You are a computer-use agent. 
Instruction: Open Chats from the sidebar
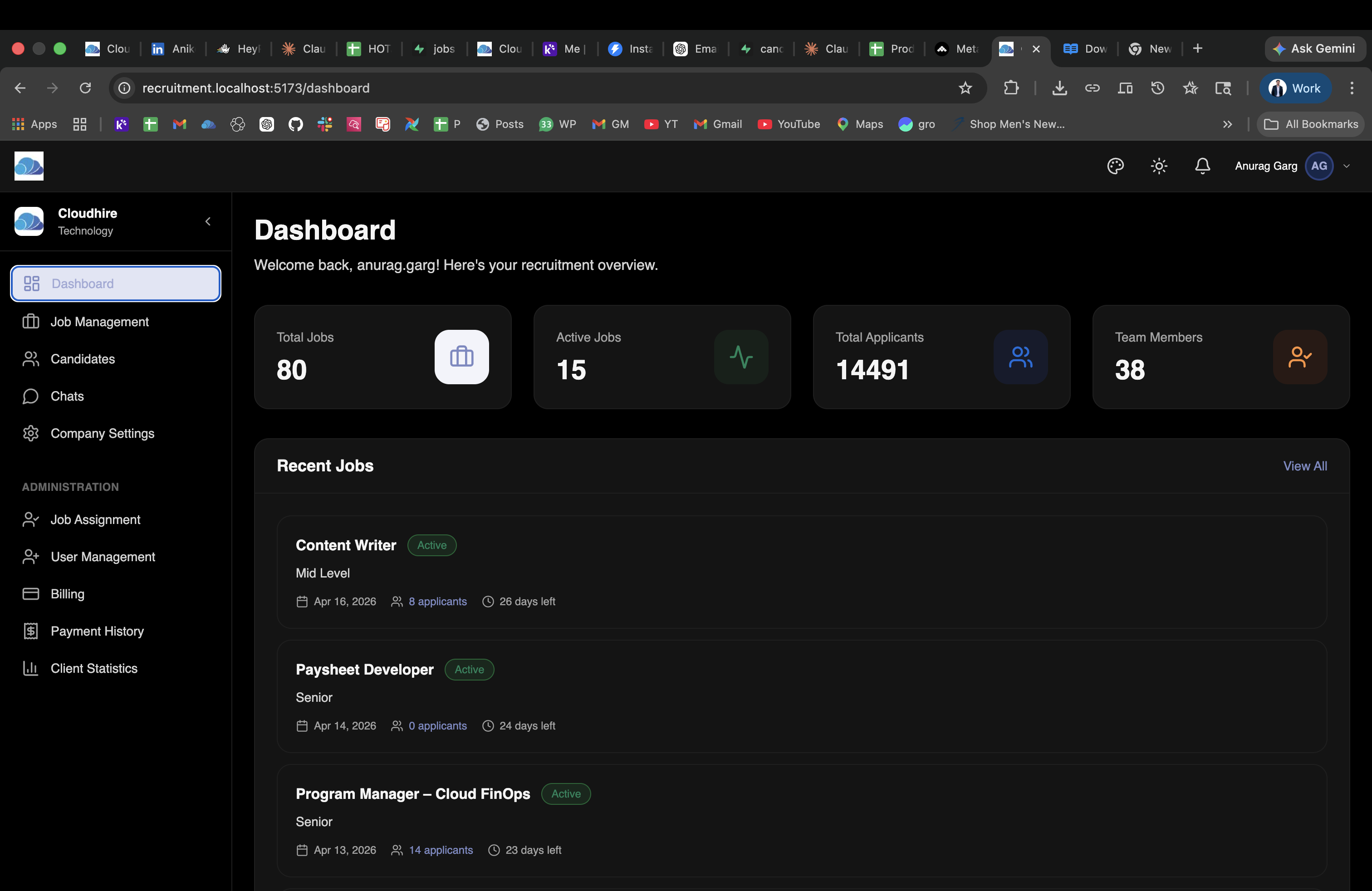67,396
